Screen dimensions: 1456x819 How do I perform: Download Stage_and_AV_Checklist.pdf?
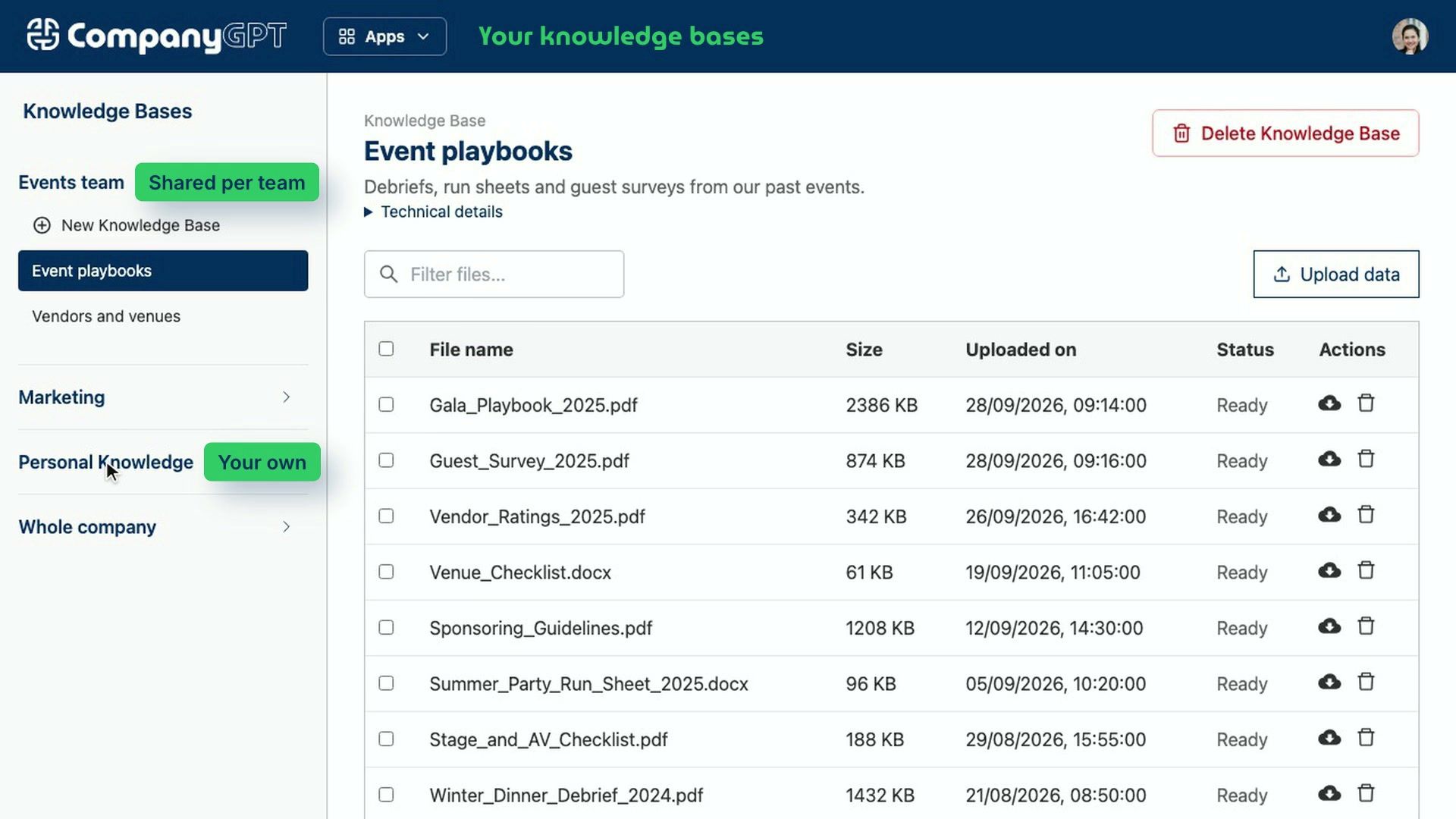tap(1329, 738)
